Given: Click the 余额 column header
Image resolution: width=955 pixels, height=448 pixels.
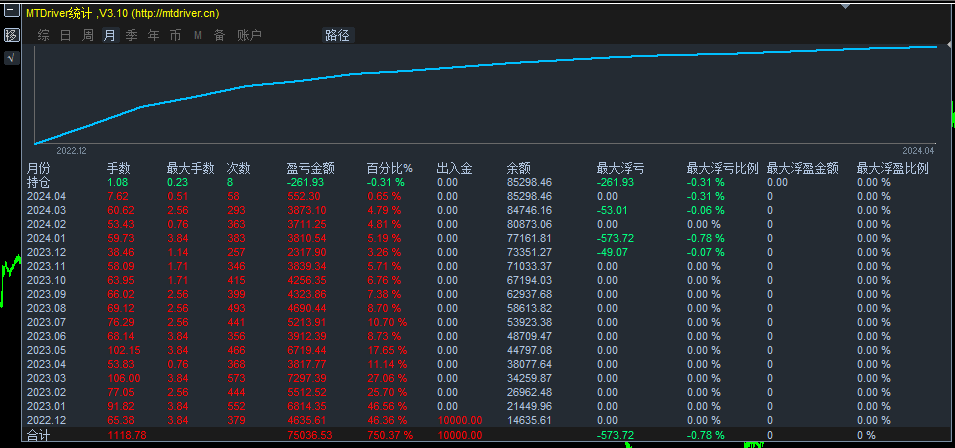Looking at the screenshot, I should coord(519,169).
